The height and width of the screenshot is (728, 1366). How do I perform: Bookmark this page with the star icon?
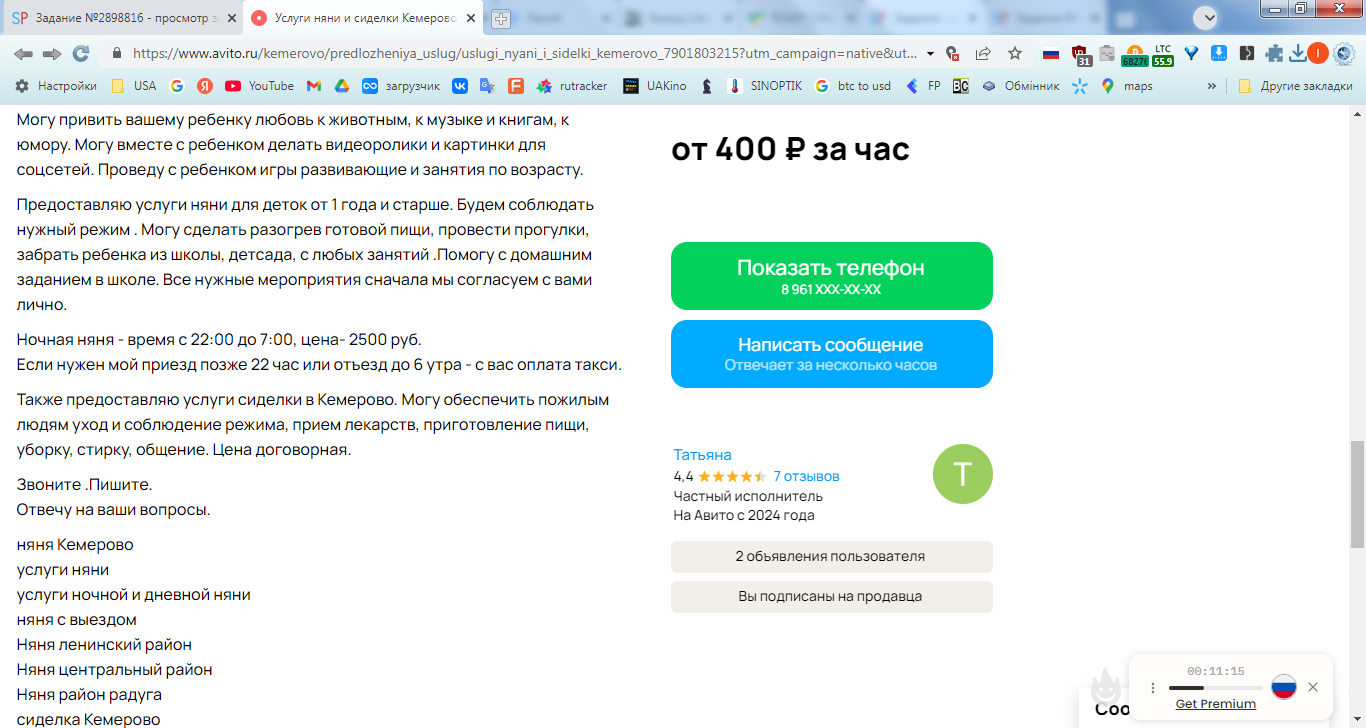pos(1015,54)
